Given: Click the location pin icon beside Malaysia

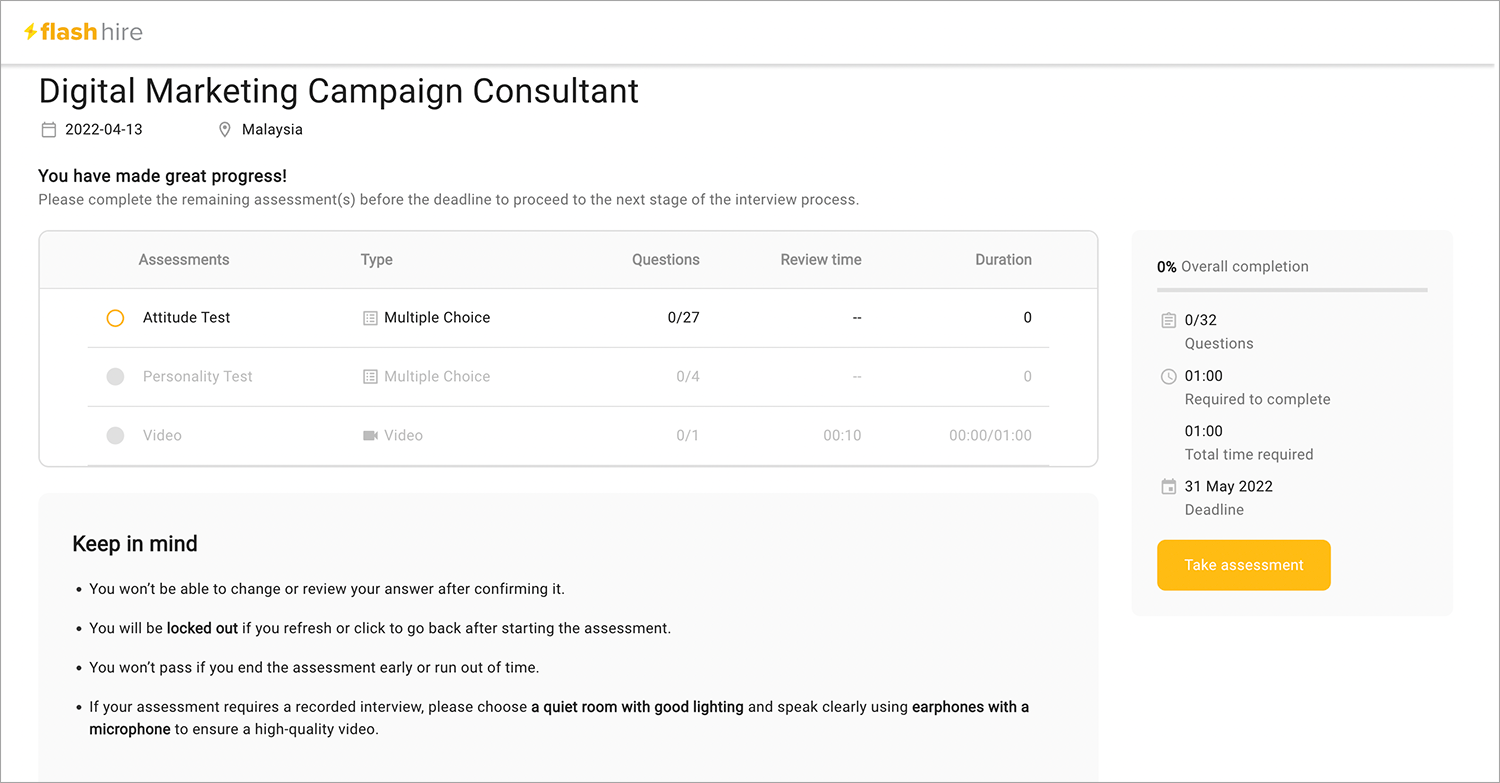Looking at the screenshot, I should pos(224,129).
